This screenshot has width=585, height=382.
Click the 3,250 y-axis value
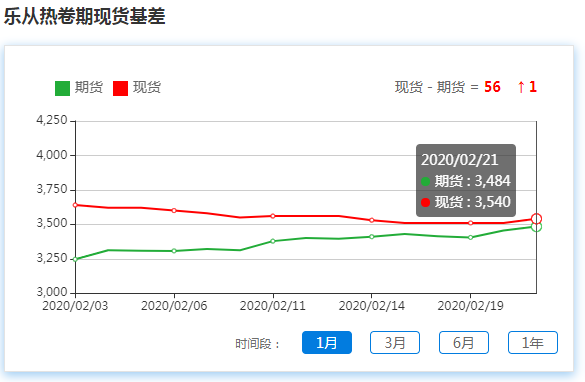[x=52, y=258]
